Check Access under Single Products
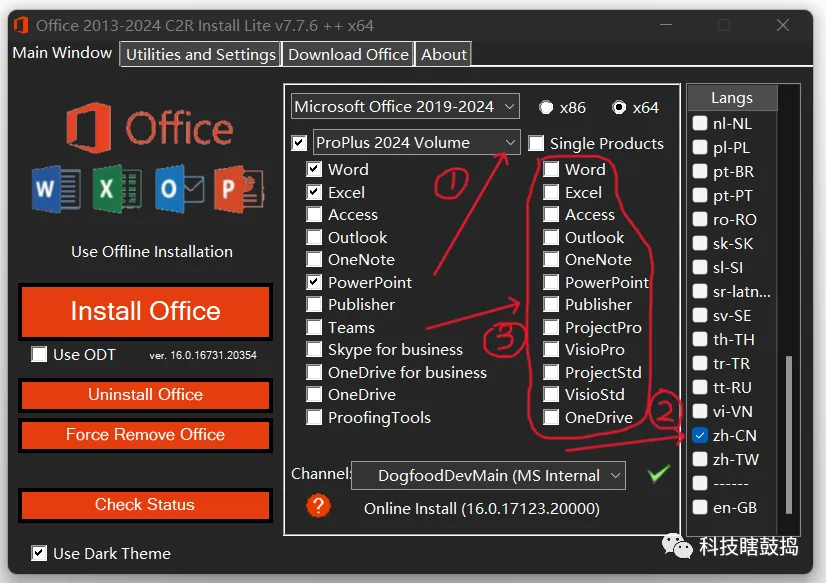The height and width of the screenshot is (583, 826). 551,214
